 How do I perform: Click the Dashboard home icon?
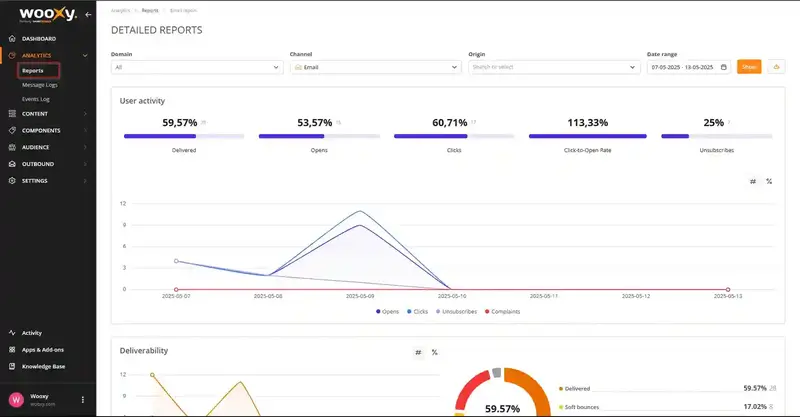12,38
